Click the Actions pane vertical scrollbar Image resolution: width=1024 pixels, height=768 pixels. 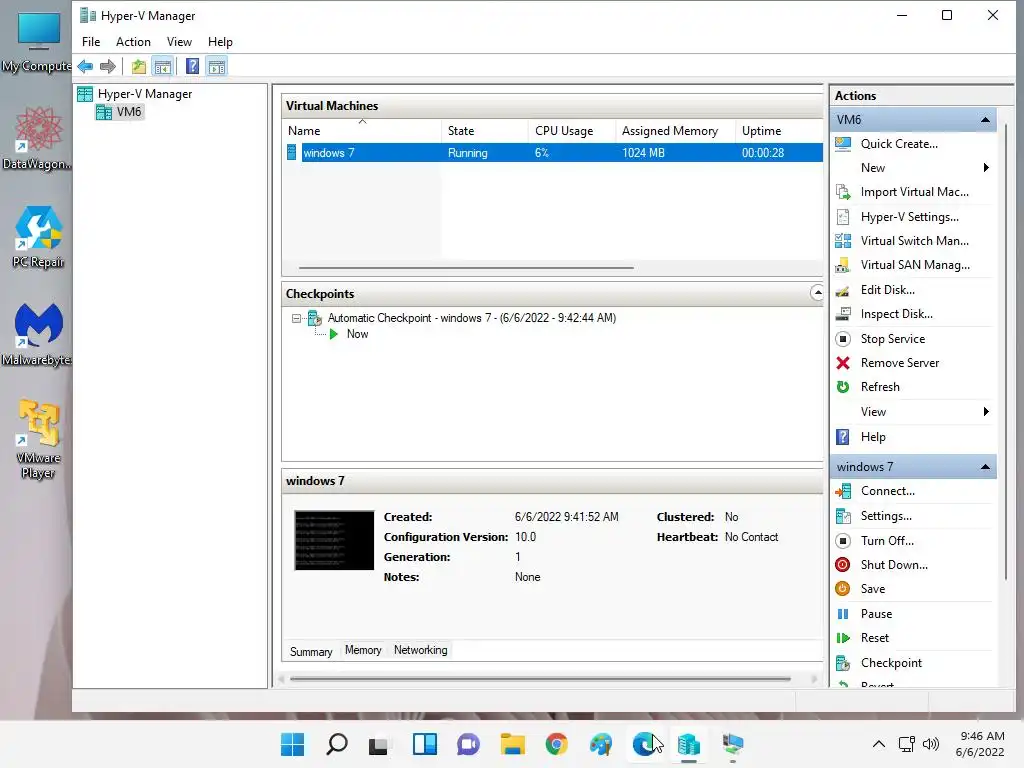(x=1006, y=353)
